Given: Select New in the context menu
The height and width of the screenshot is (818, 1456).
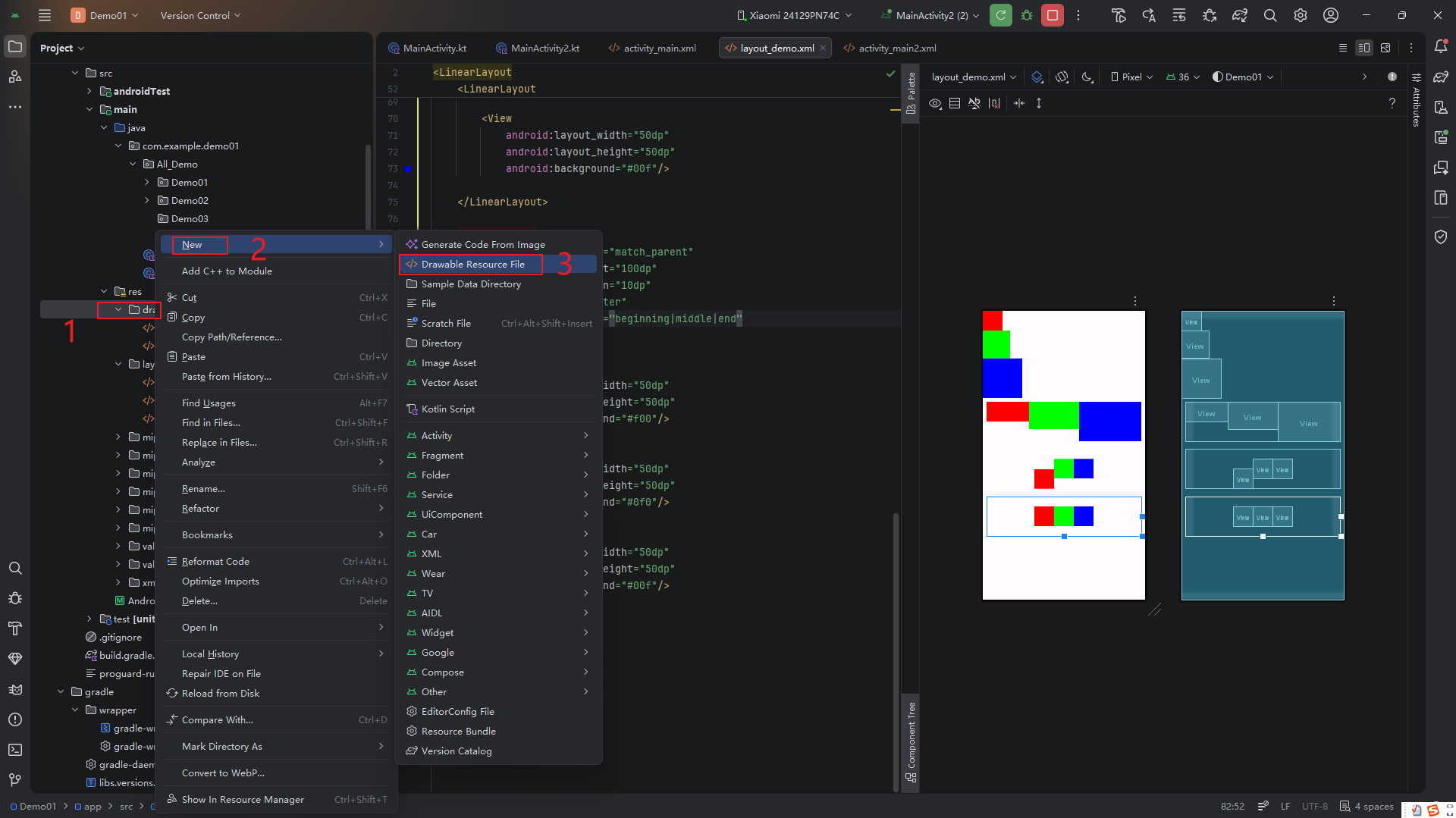Looking at the screenshot, I should pyautogui.click(x=277, y=244).
